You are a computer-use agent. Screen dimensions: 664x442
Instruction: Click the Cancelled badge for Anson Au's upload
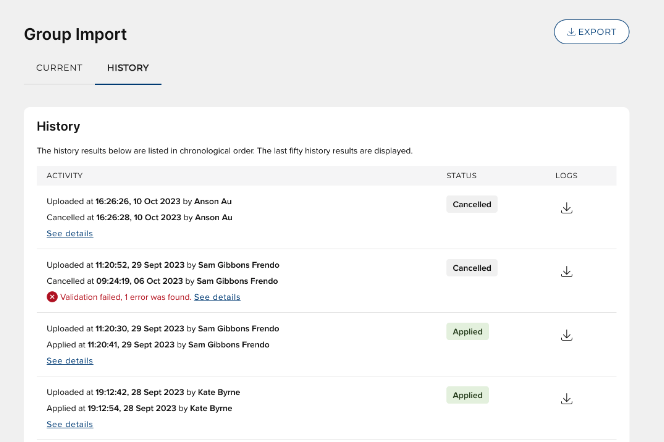[x=472, y=204]
